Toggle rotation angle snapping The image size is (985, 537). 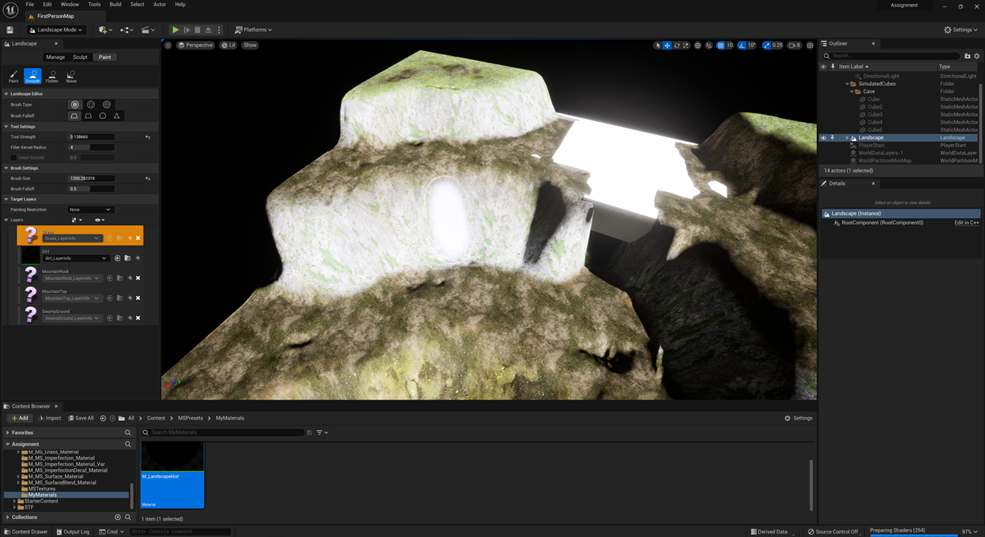click(742, 45)
